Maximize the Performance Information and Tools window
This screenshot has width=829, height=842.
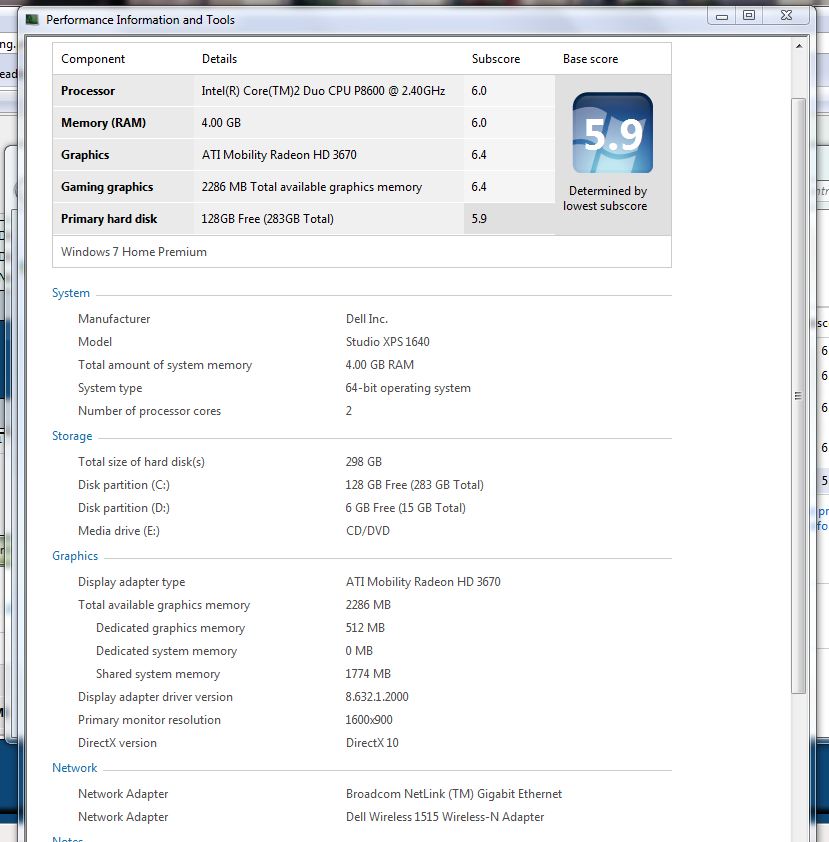click(748, 15)
